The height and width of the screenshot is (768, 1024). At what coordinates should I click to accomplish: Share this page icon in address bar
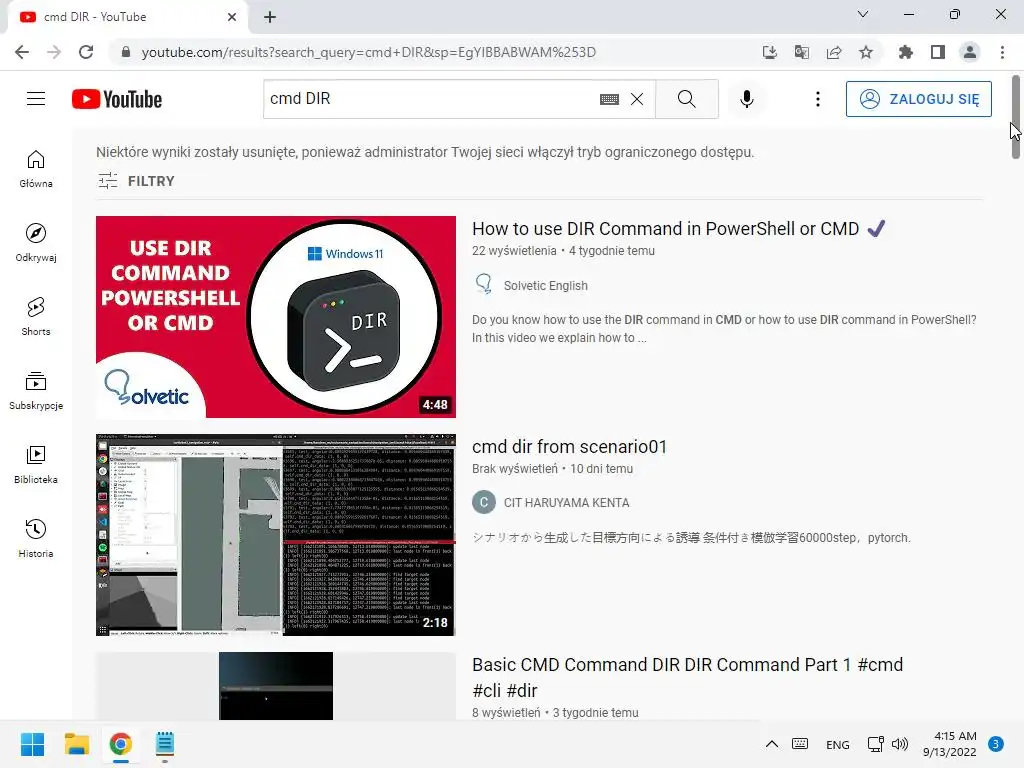click(x=834, y=52)
